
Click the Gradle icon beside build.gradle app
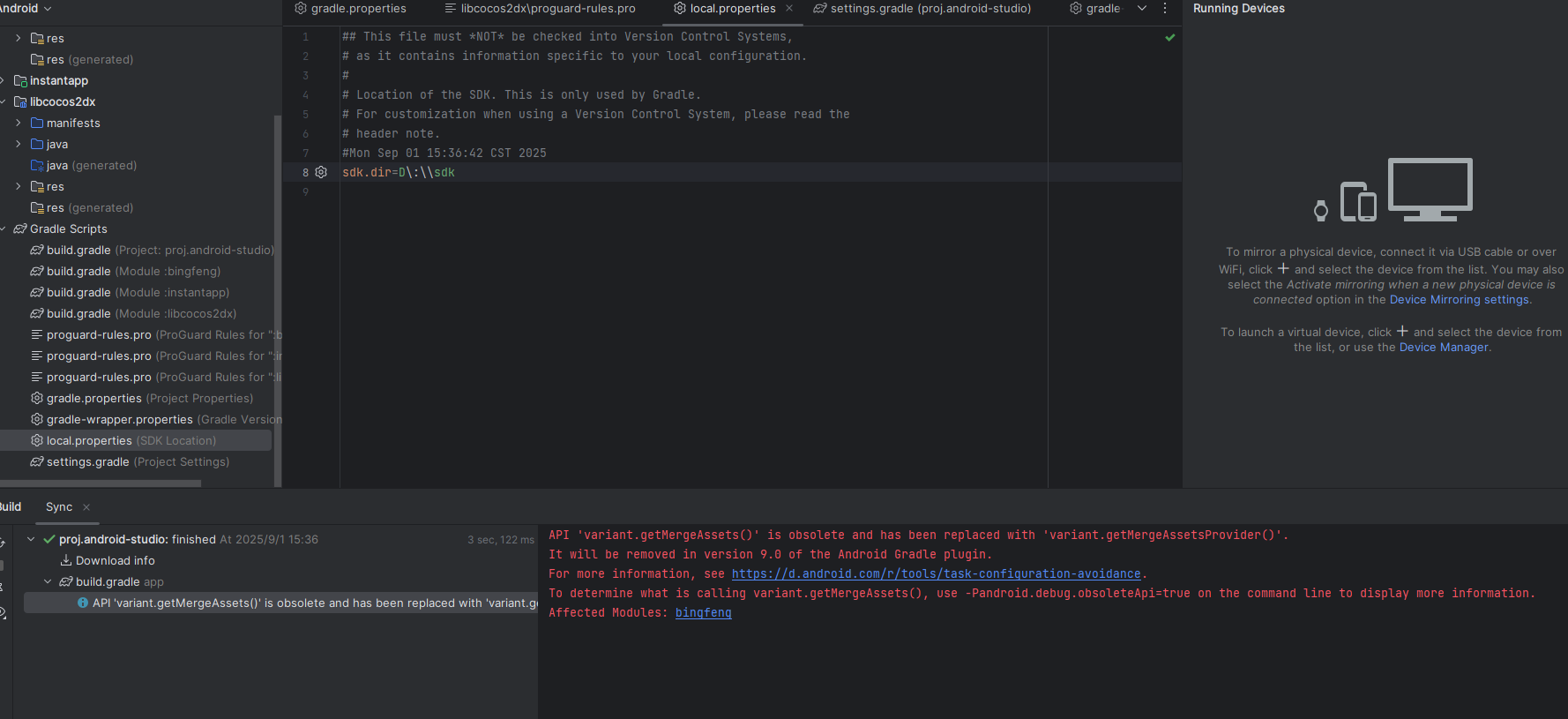[66, 581]
